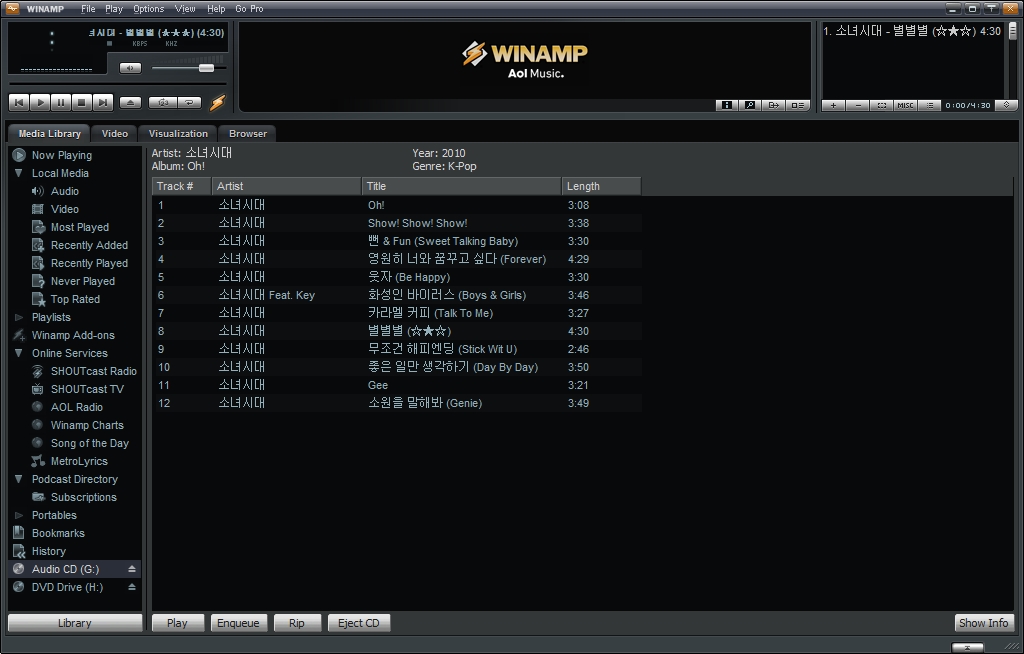This screenshot has width=1024, height=654.
Task: Open the playlist MISC menu
Action: pyautogui.click(x=905, y=105)
